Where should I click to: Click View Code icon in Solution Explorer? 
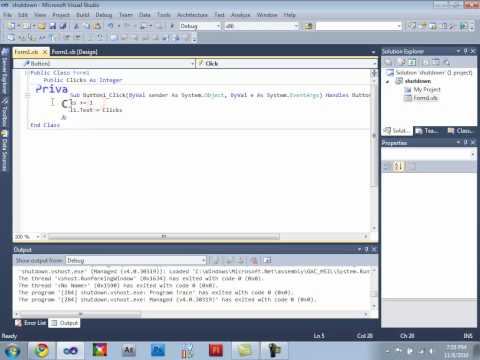426,62
